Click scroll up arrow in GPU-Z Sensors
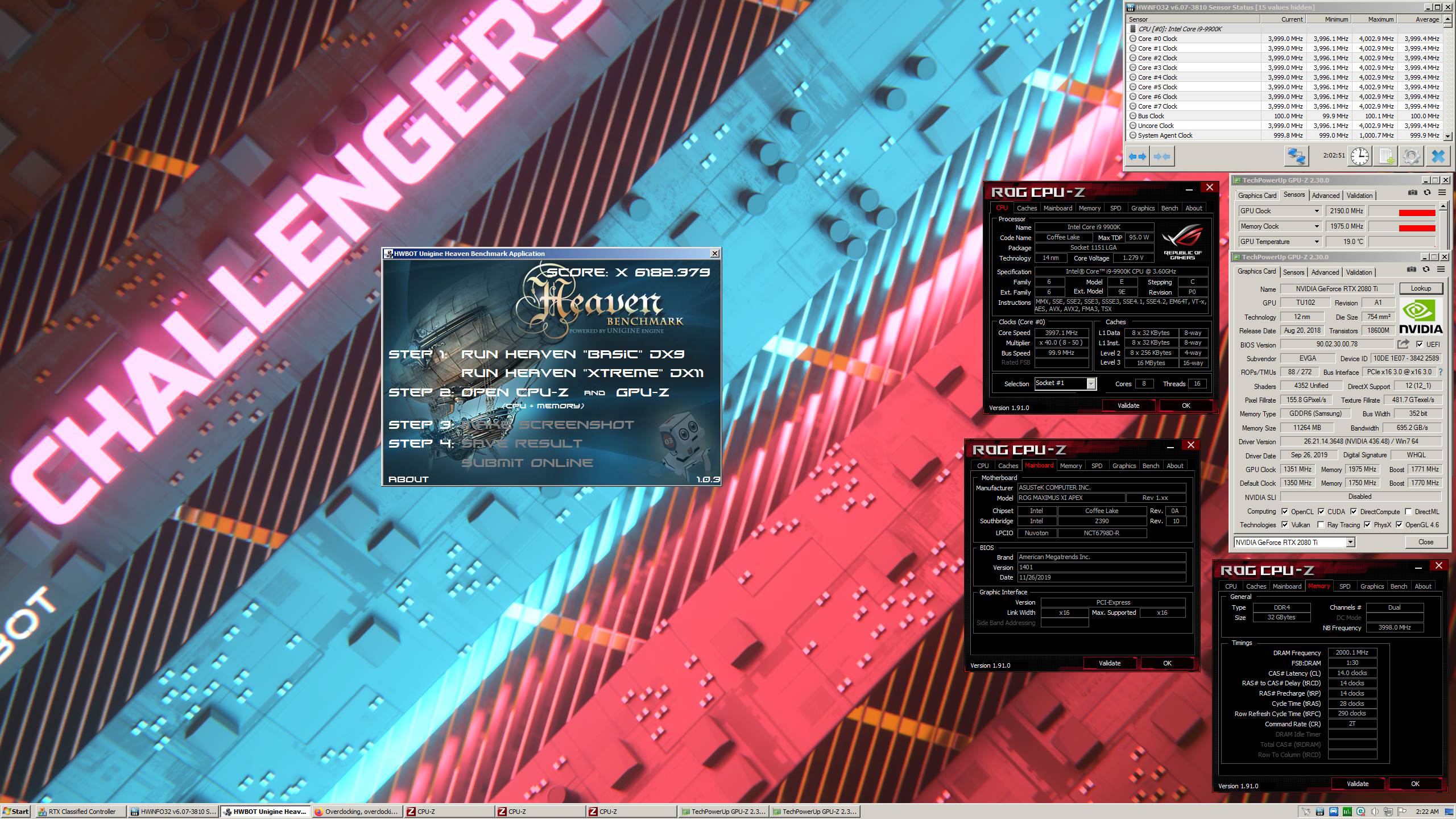Image resolution: width=1456 pixels, height=819 pixels. [x=1442, y=207]
